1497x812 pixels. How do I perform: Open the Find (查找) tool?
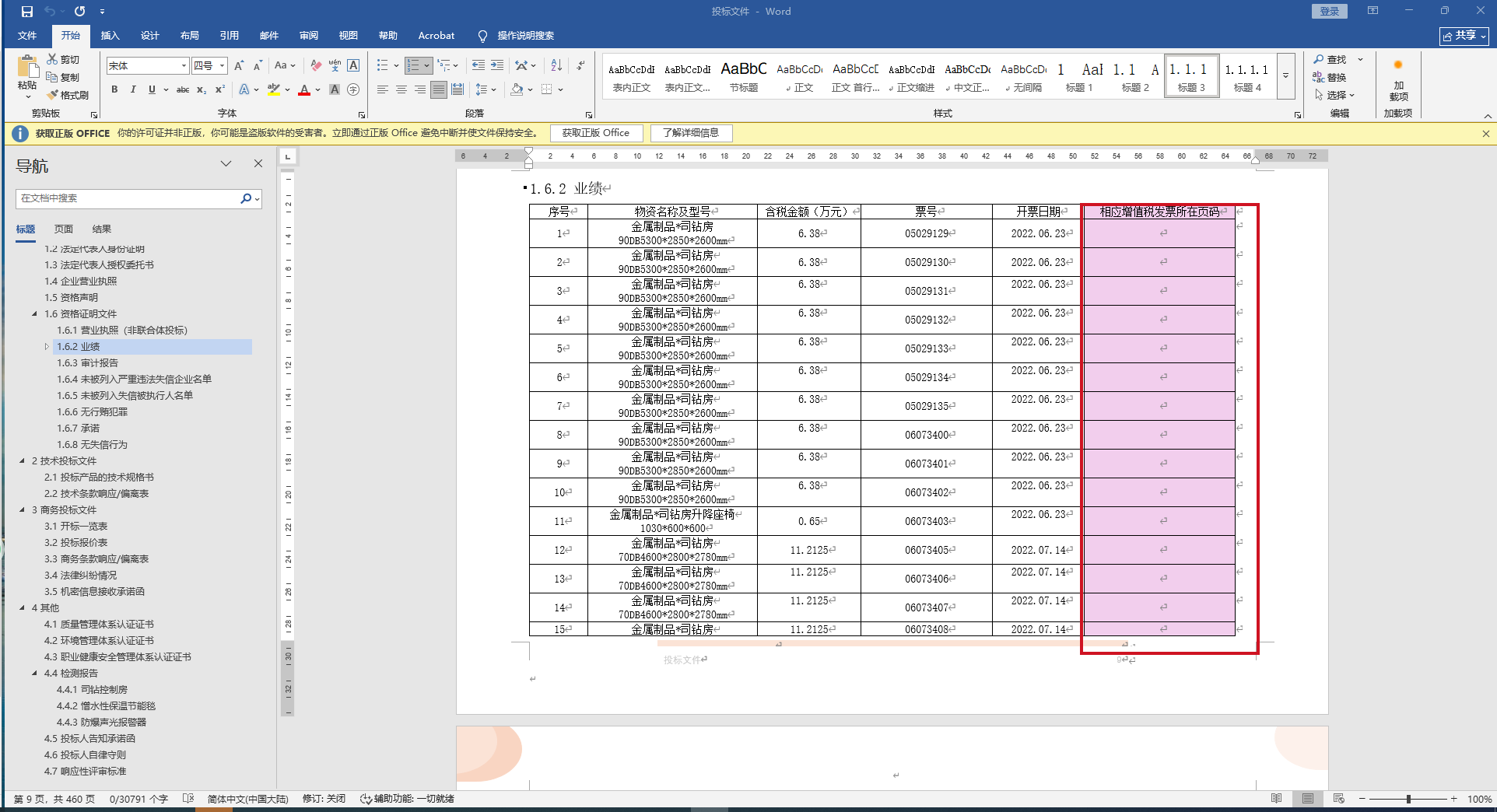tap(1330, 59)
